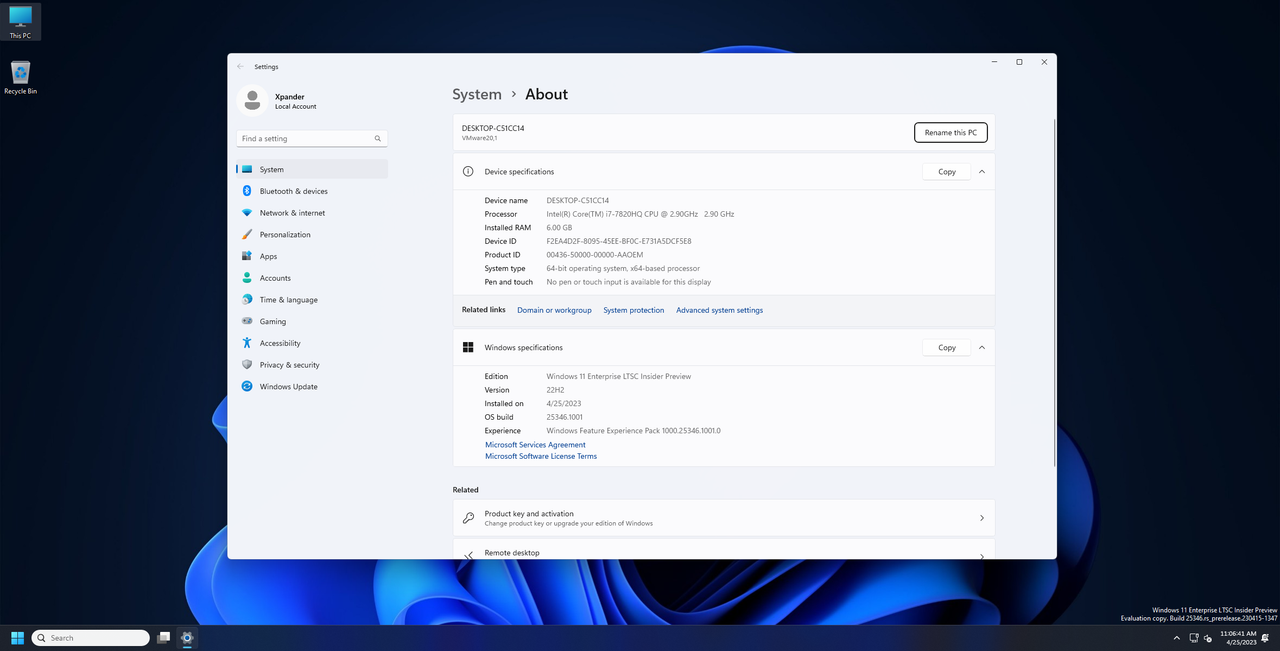Click the Installed on date 4/25/2023
Viewport: 1280px width, 651px height.
[563, 404]
